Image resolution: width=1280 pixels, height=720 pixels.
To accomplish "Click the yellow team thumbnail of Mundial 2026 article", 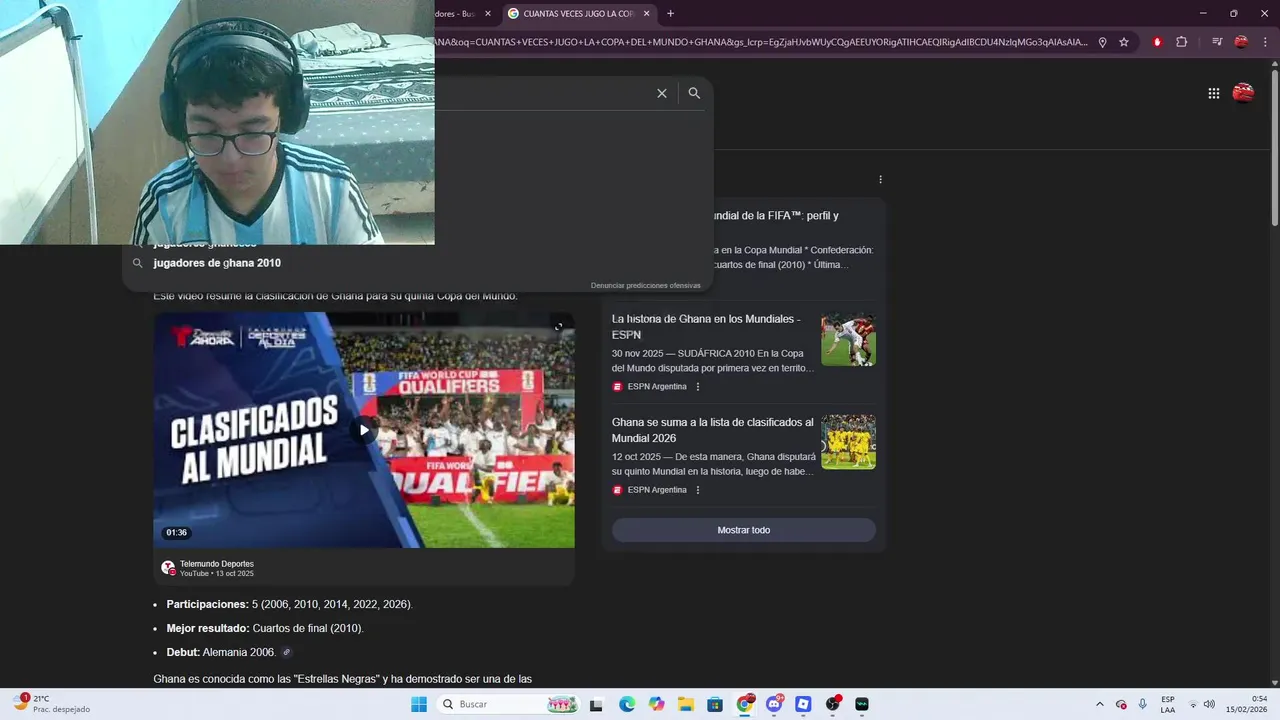I will 848,442.
